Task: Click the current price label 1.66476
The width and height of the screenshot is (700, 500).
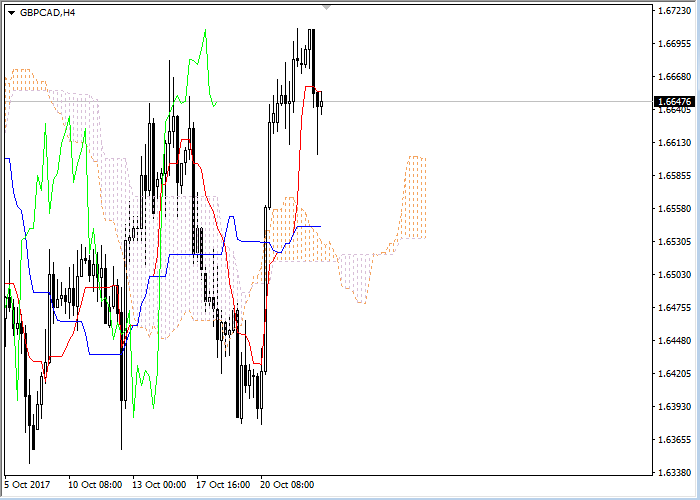Action: [x=674, y=101]
